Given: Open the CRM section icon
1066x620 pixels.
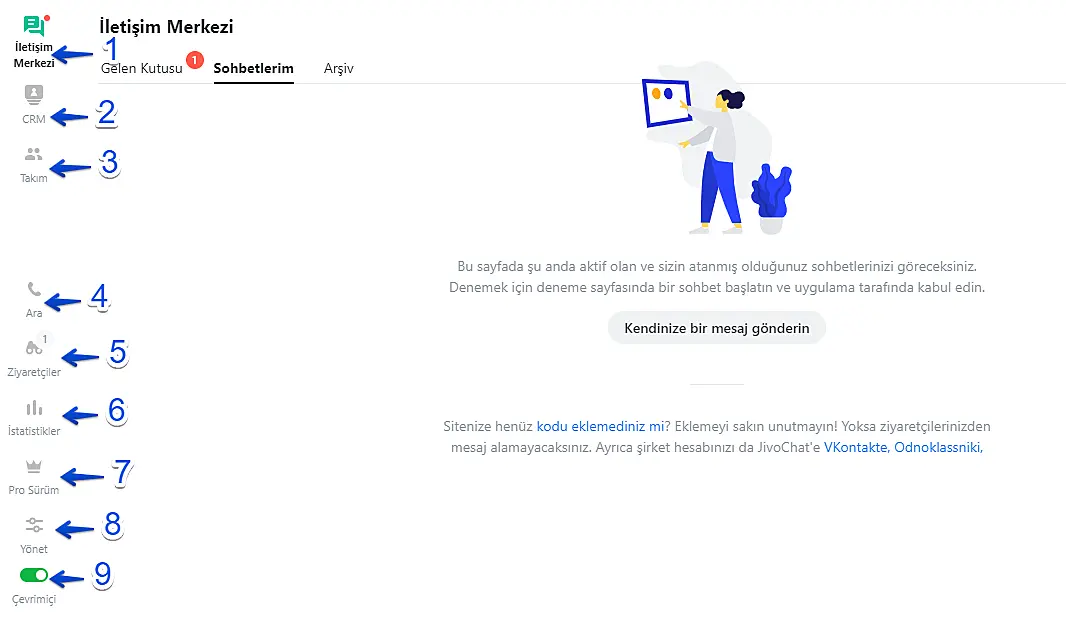Looking at the screenshot, I should [34, 95].
